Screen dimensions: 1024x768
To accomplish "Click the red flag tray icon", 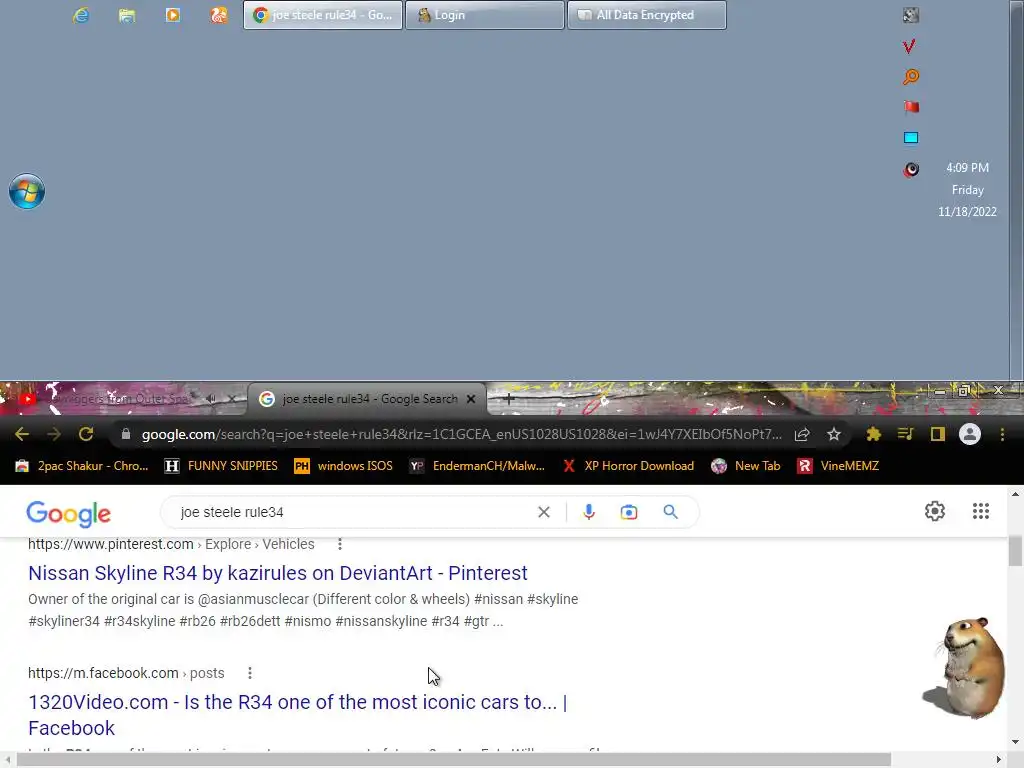I will [911, 107].
